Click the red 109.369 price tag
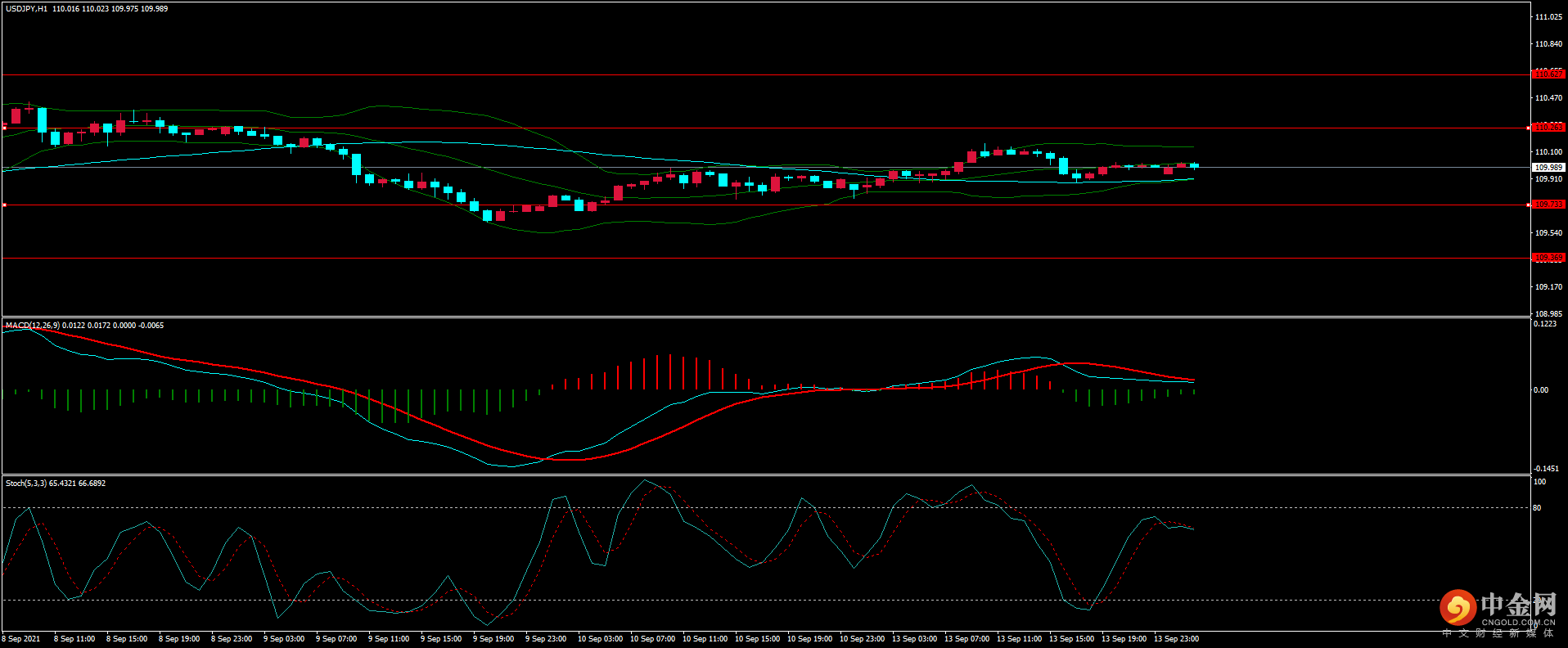Screen dimensions: 1568x648 (1548, 258)
